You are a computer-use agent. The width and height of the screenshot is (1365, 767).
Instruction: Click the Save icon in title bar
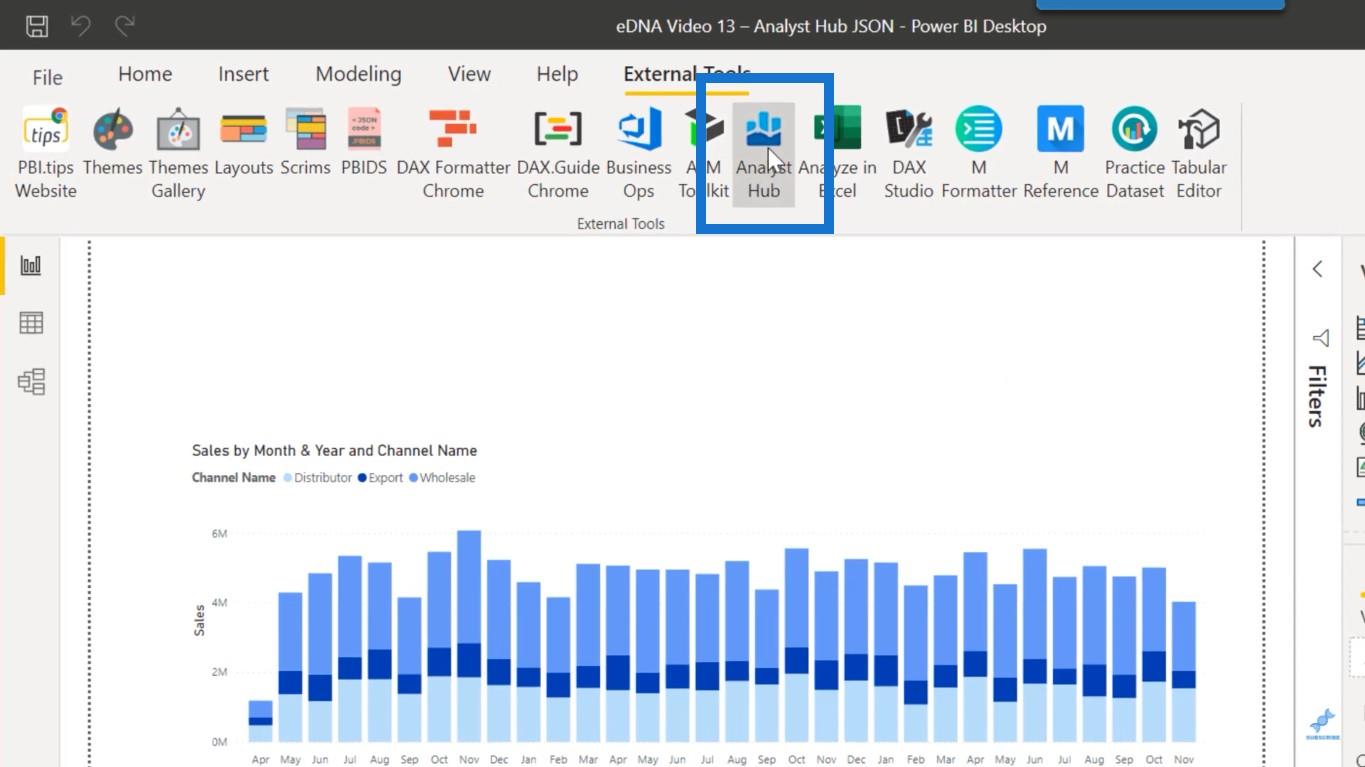point(37,26)
